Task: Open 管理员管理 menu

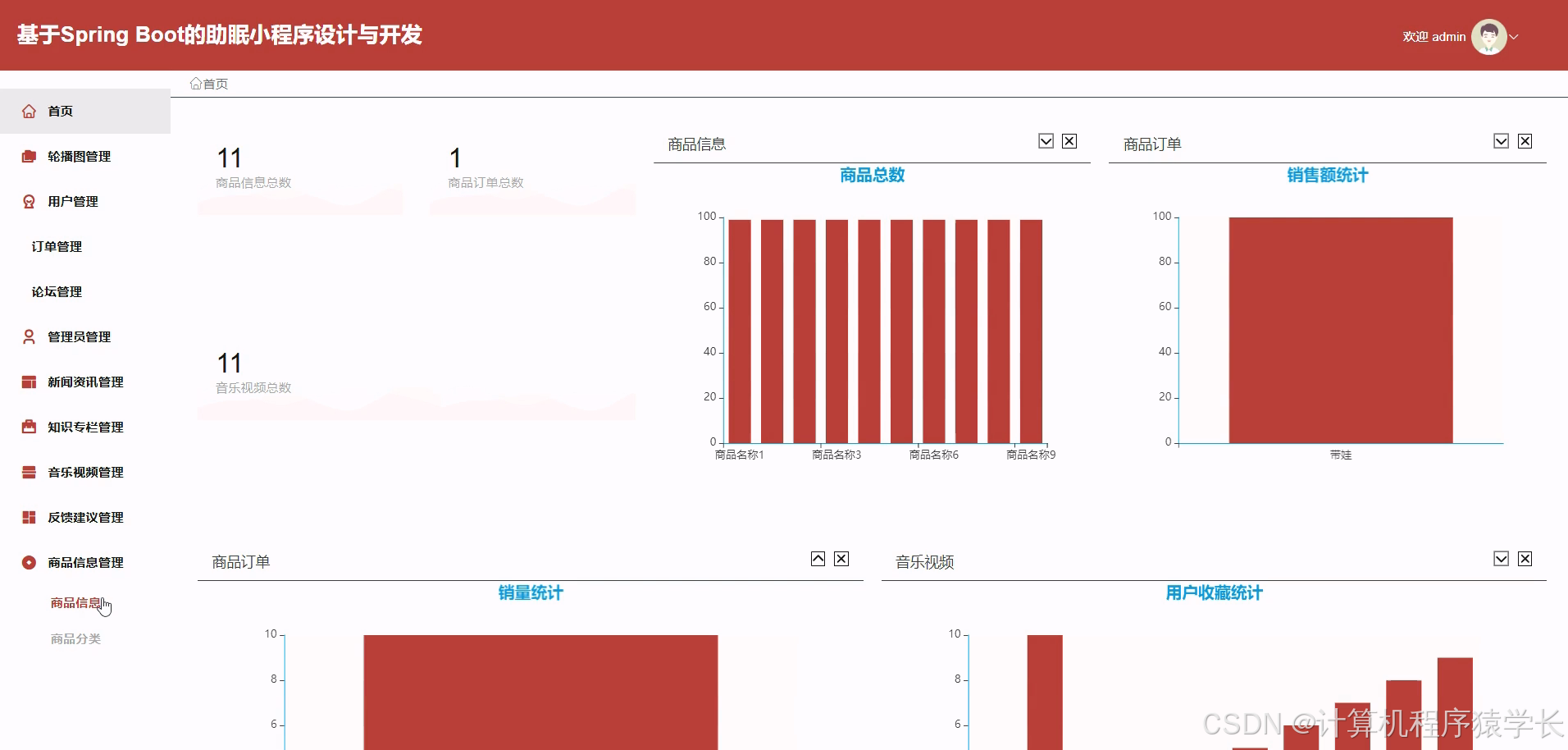Action: [x=85, y=336]
